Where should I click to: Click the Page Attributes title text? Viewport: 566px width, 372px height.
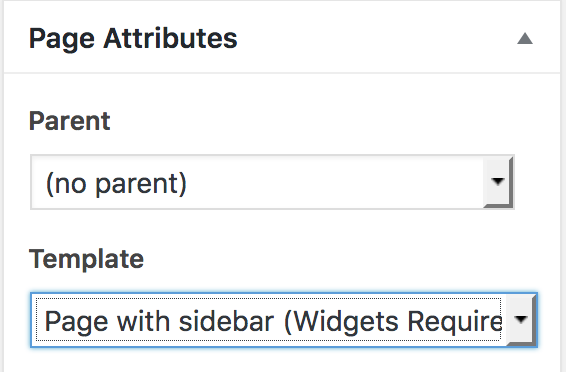tap(133, 39)
